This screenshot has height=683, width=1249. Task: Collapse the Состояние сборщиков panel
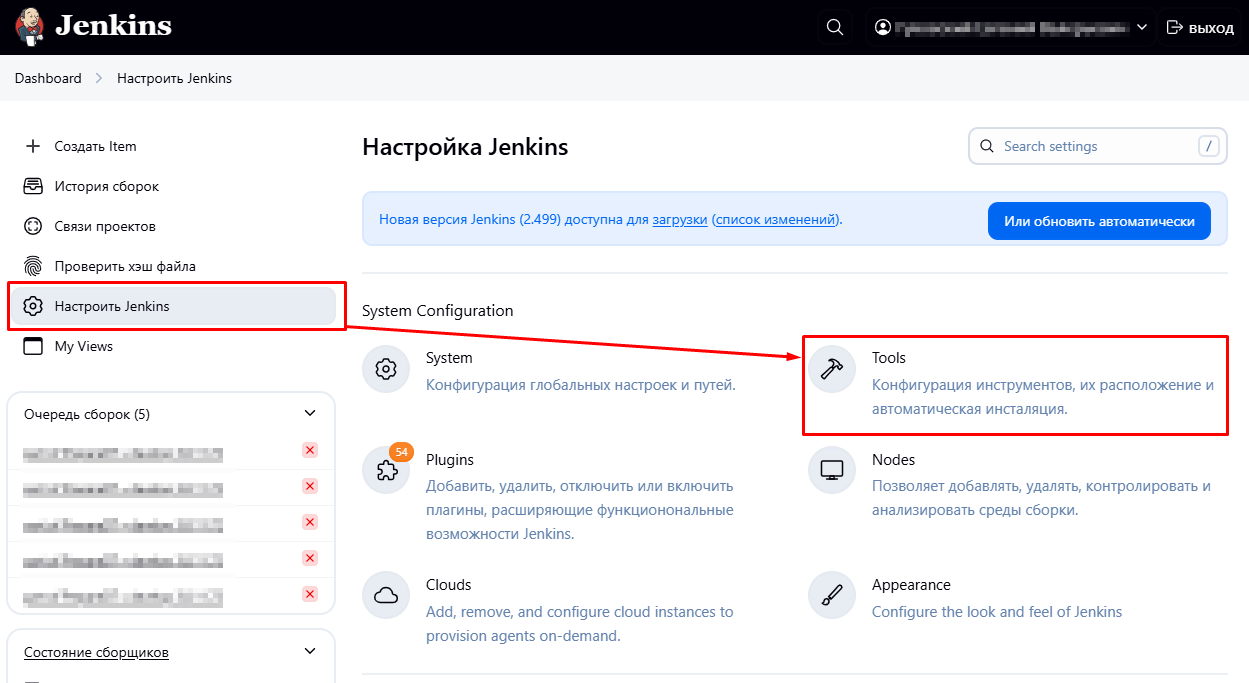tap(309, 652)
